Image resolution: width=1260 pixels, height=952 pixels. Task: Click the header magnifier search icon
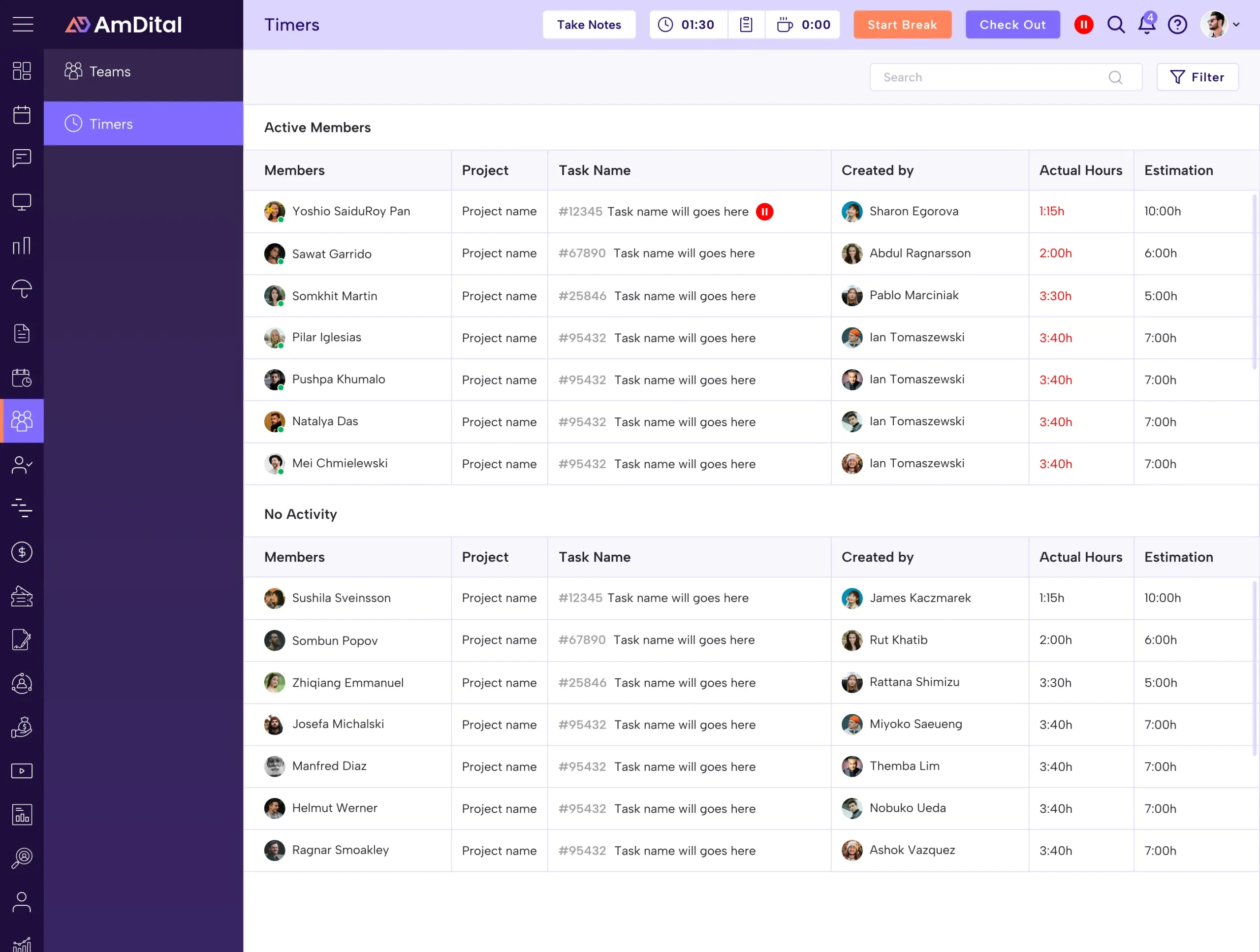pos(1116,25)
